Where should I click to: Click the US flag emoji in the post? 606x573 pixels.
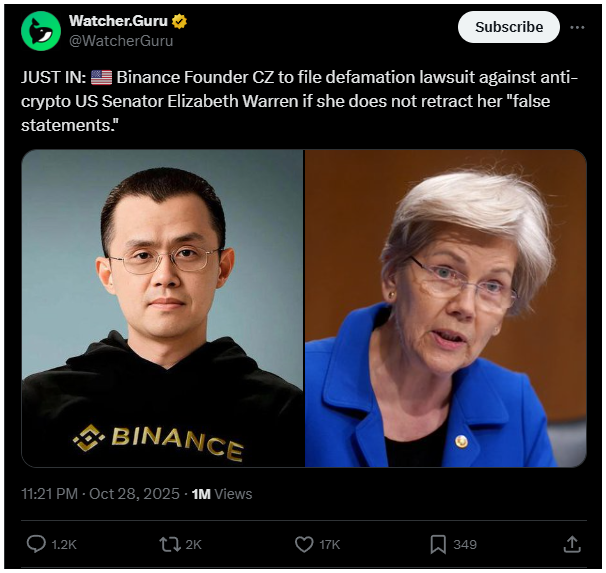102,78
